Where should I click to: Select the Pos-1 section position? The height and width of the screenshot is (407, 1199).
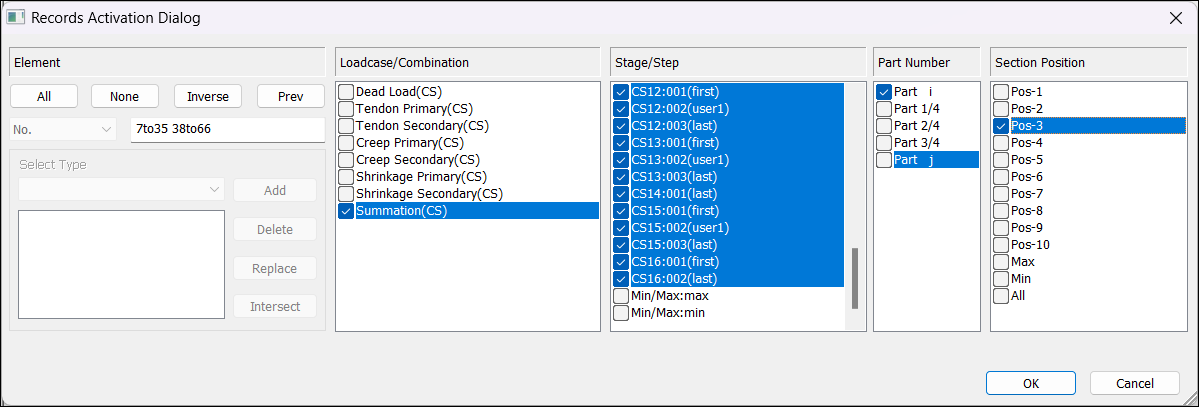1001,92
